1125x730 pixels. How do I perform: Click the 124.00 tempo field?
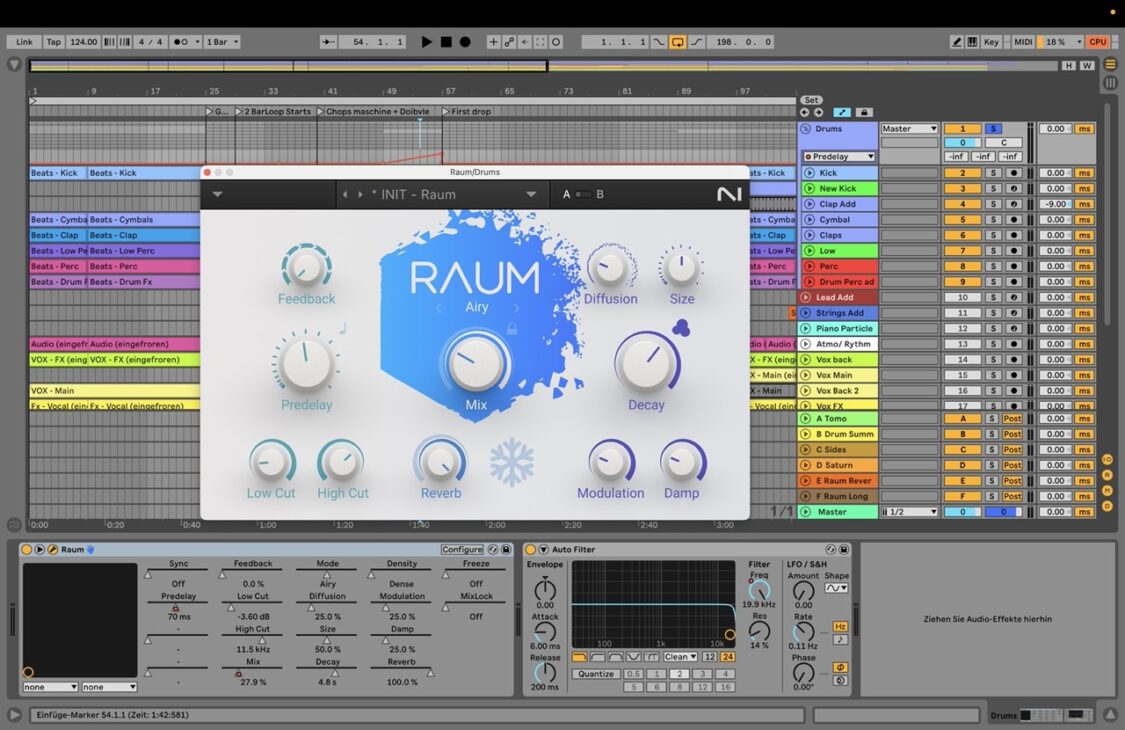point(83,42)
